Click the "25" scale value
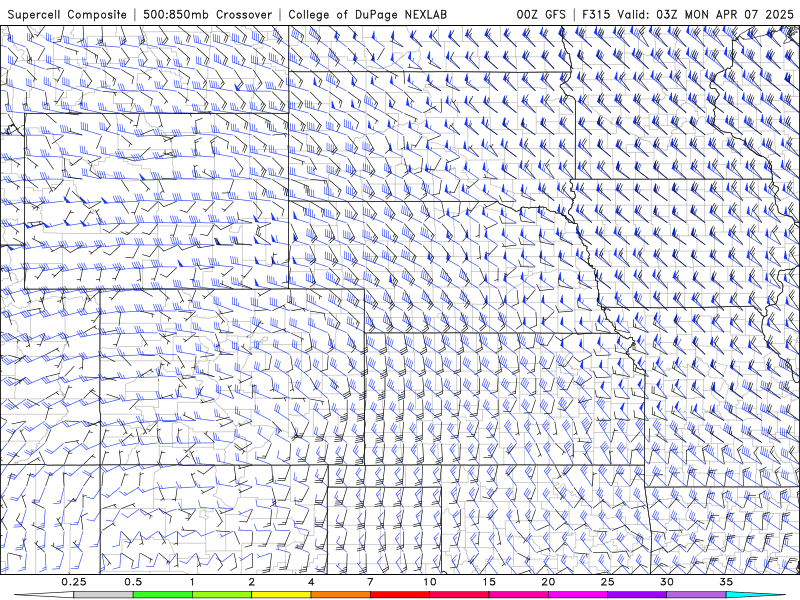This screenshot has width=800, height=600. click(x=608, y=582)
